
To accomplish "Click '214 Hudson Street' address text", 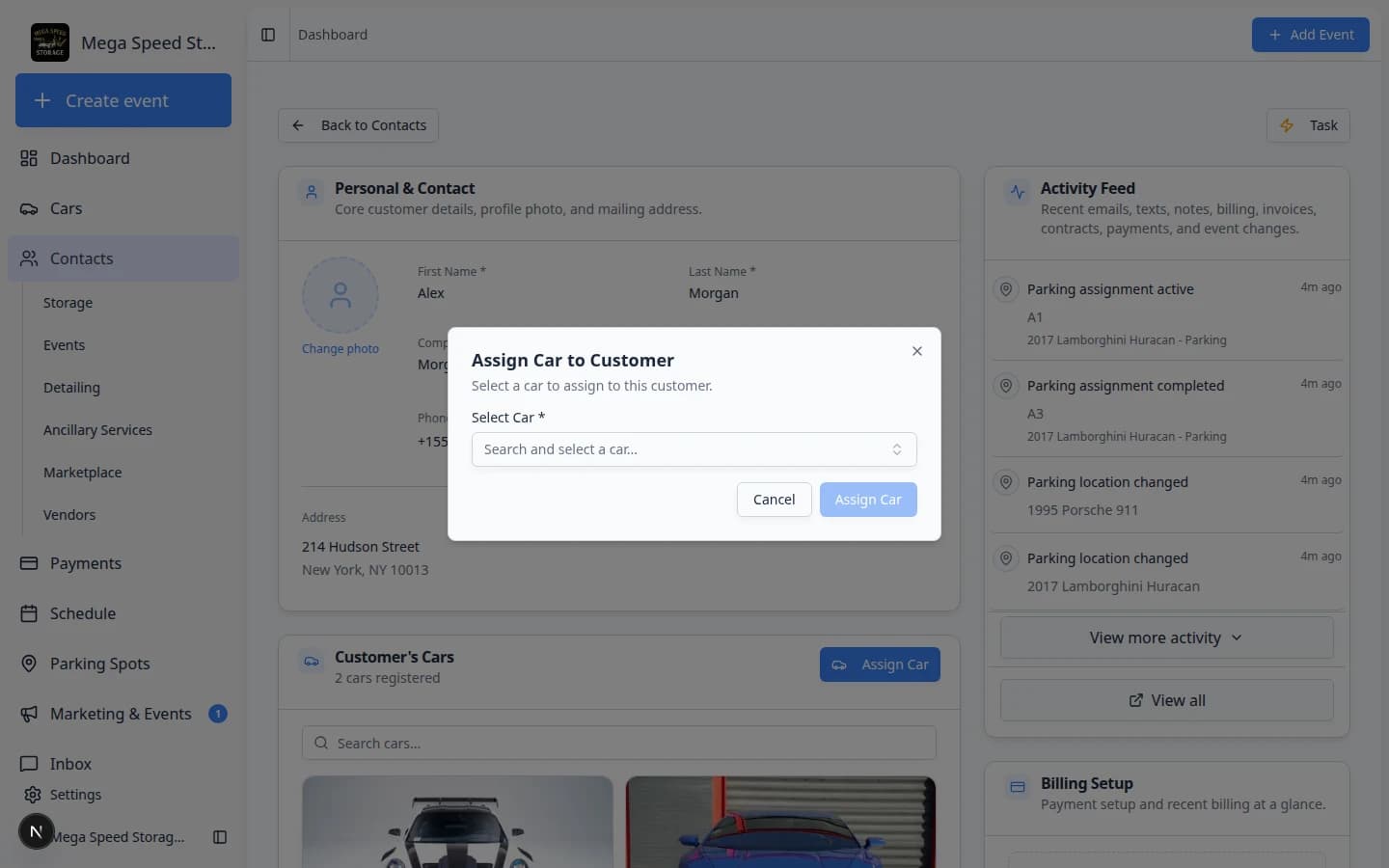I will point(361,547).
